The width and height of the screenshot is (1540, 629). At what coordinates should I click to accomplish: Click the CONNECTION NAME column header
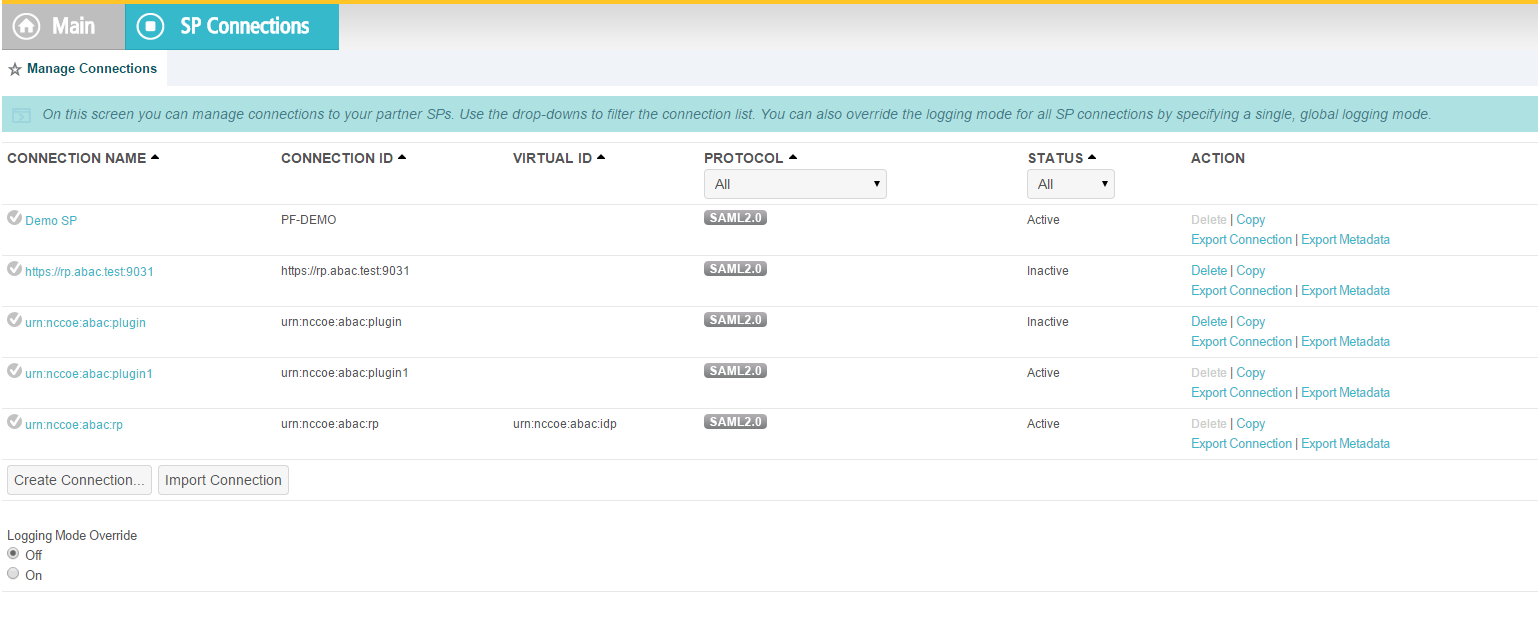click(77, 158)
